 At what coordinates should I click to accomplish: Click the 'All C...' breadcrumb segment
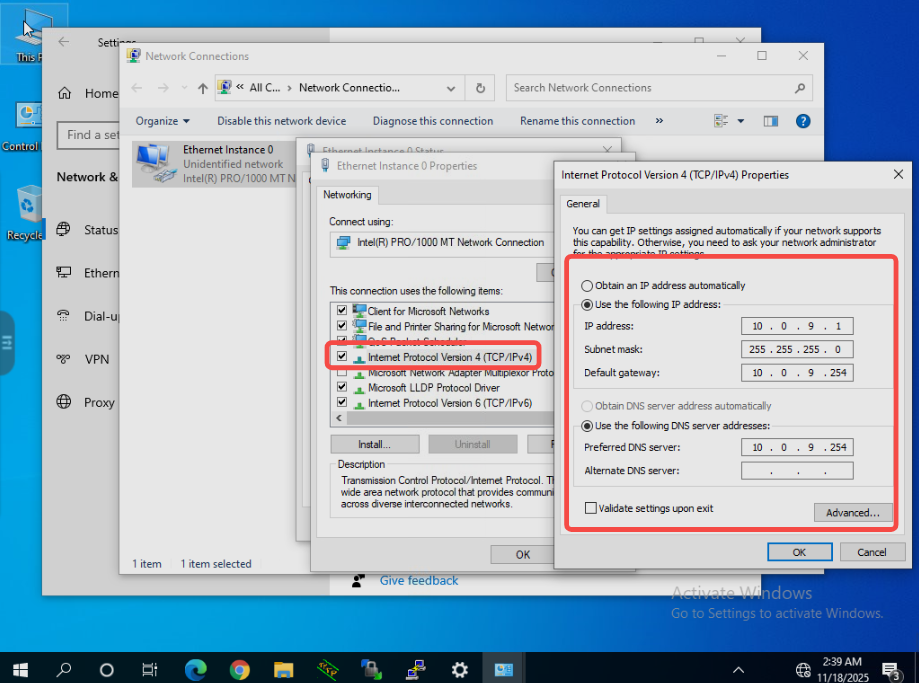click(x=264, y=88)
